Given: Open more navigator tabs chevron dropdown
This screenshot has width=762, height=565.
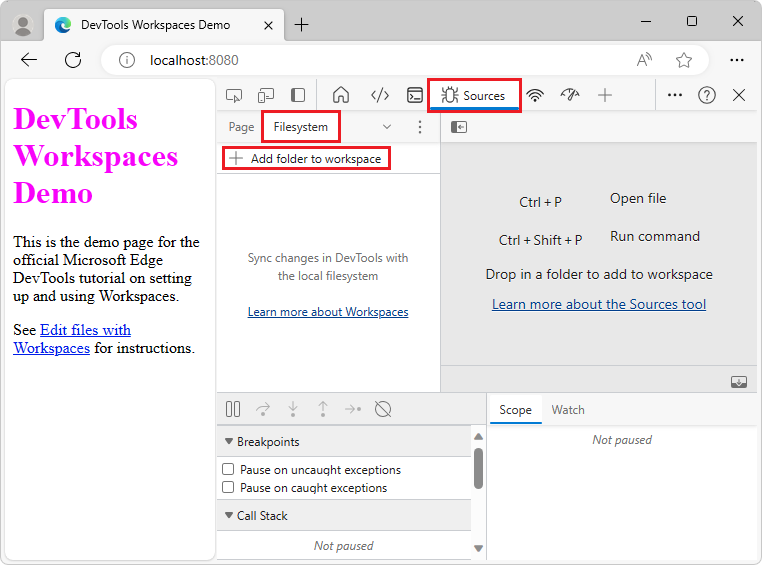Looking at the screenshot, I should pyautogui.click(x=387, y=127).
